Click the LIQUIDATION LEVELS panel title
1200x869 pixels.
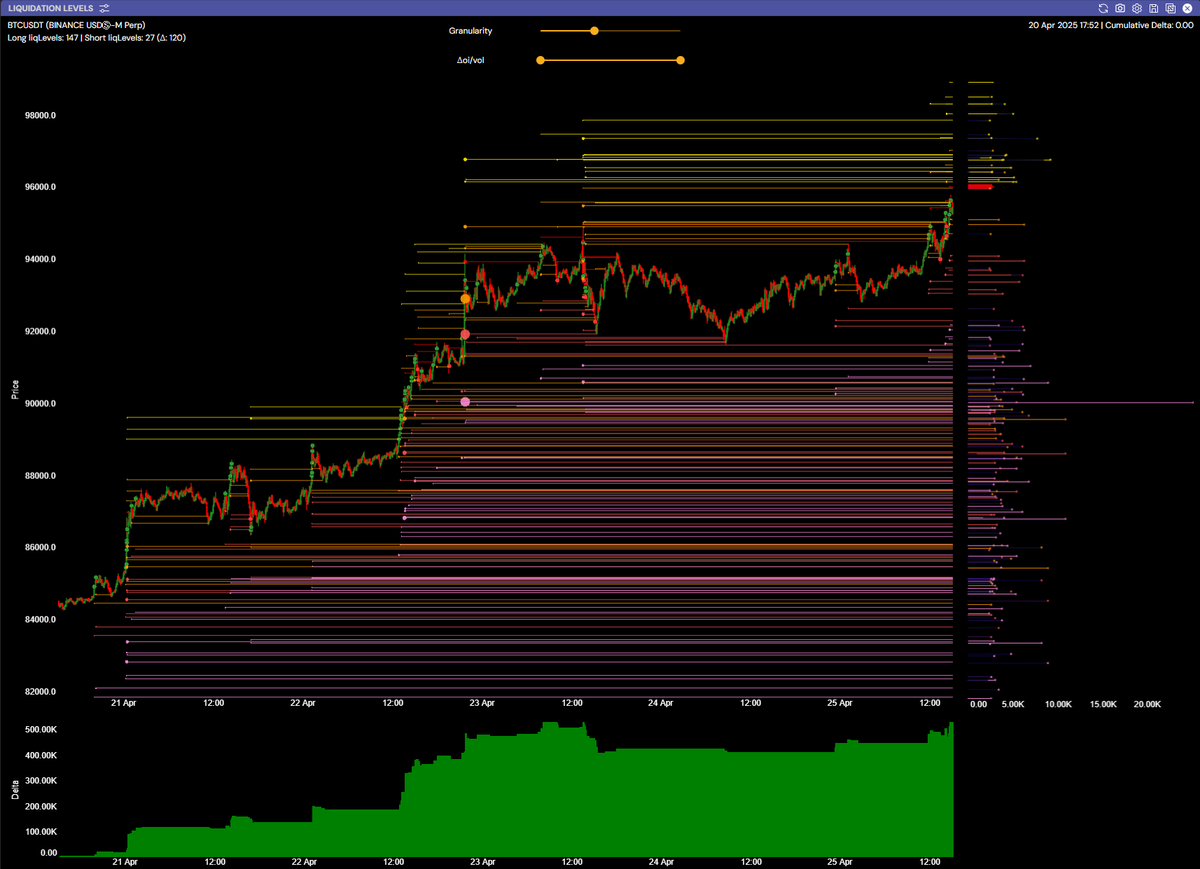[50, 8]
